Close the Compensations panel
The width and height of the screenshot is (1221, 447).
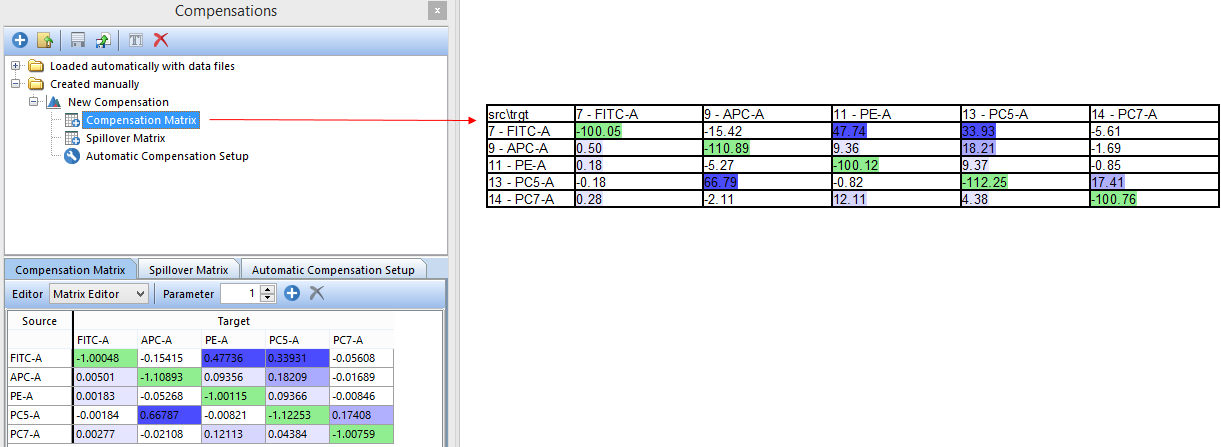pyautogui.click(x=436, y=11)
